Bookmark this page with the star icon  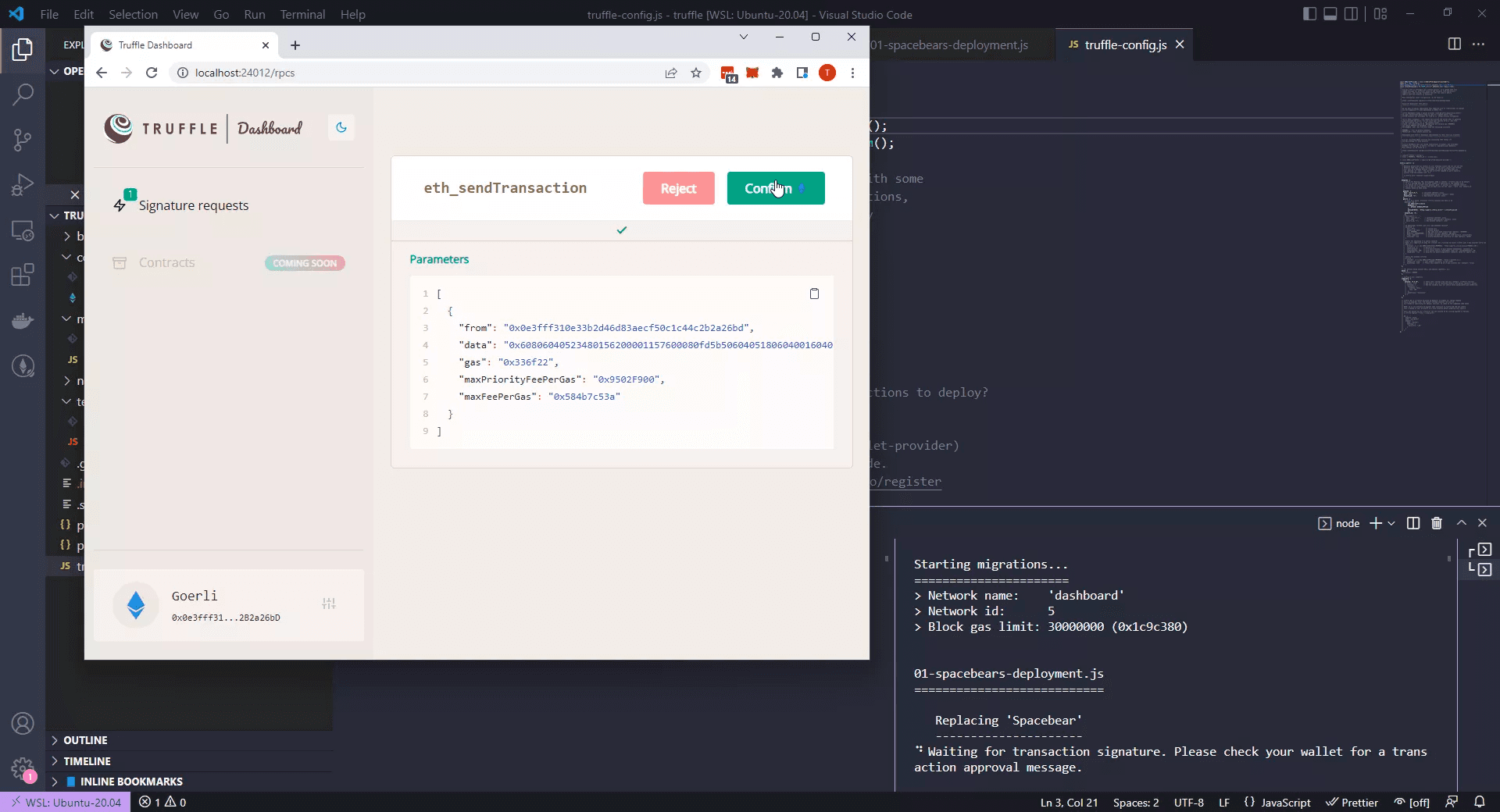[696, 73]
